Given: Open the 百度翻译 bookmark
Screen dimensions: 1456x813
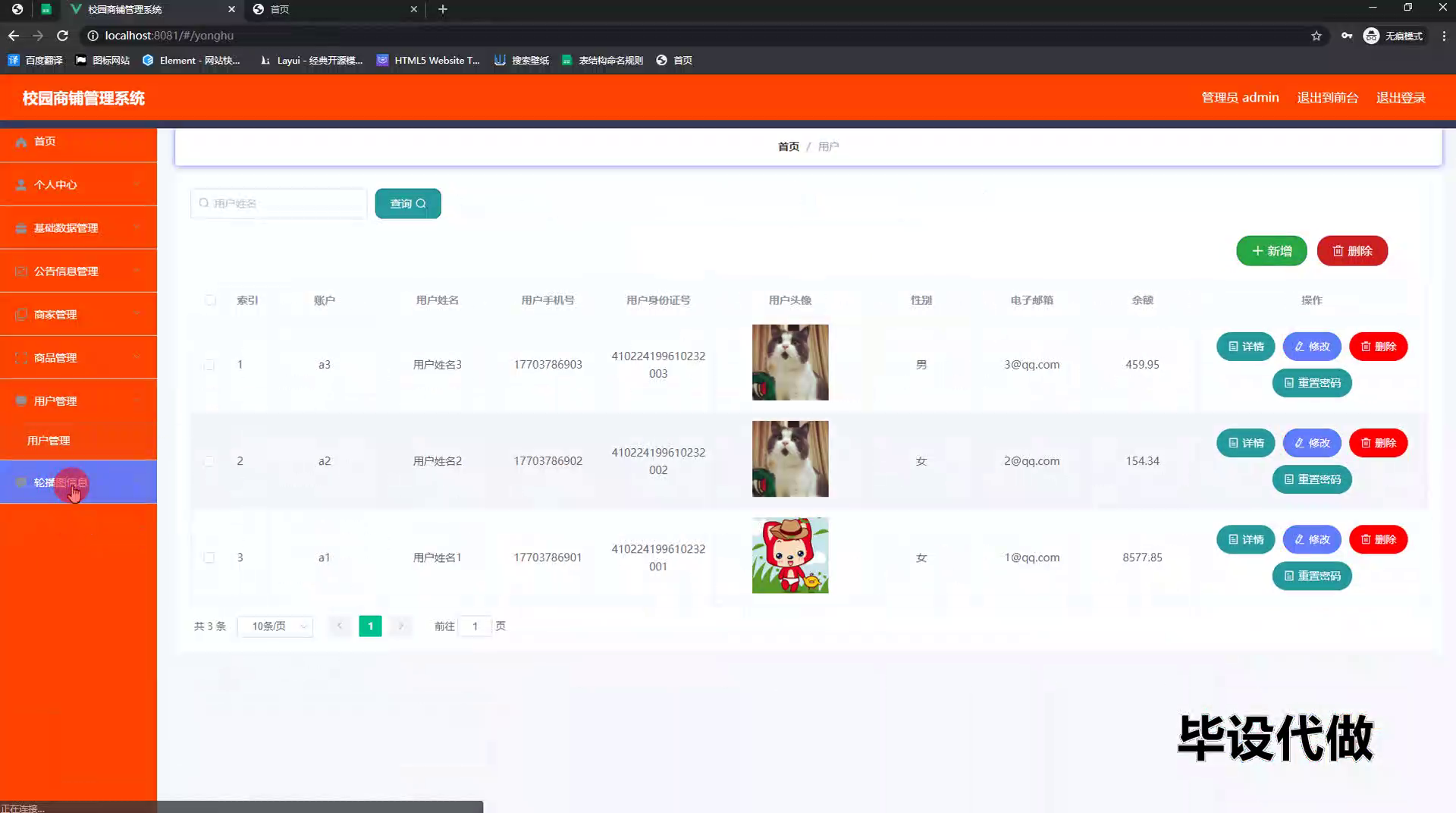Looking at the screenshot, I should pyautogui.click(x=35, y=60).
